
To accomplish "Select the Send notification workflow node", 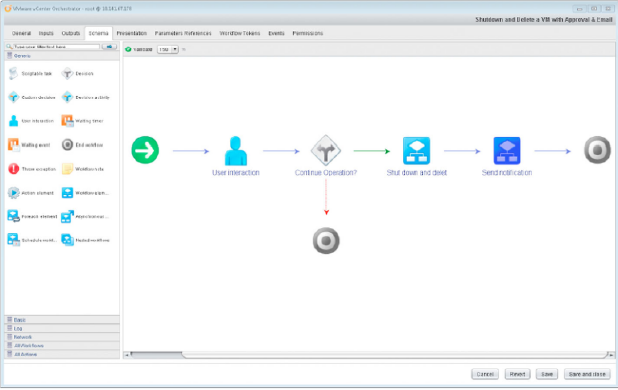I will pyautogui.click(x=507, y=150).
